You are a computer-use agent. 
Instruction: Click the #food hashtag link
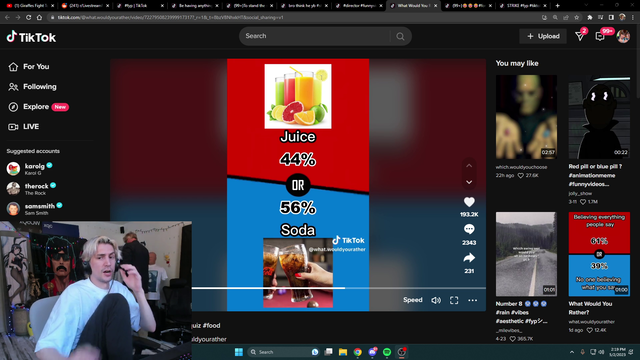[212, 325]
